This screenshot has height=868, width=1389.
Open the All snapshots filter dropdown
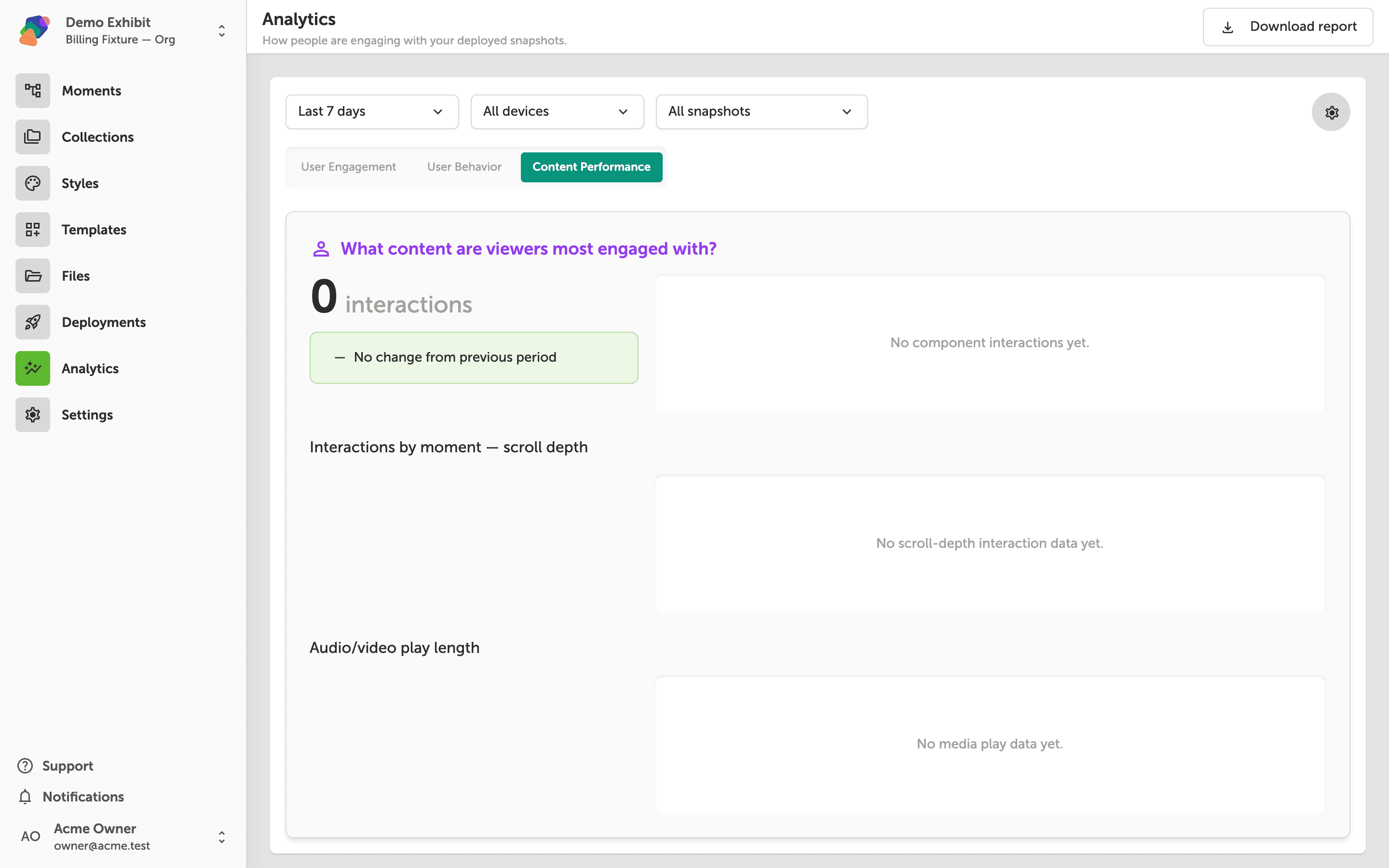pyautogui.click(x=762, y=112)
